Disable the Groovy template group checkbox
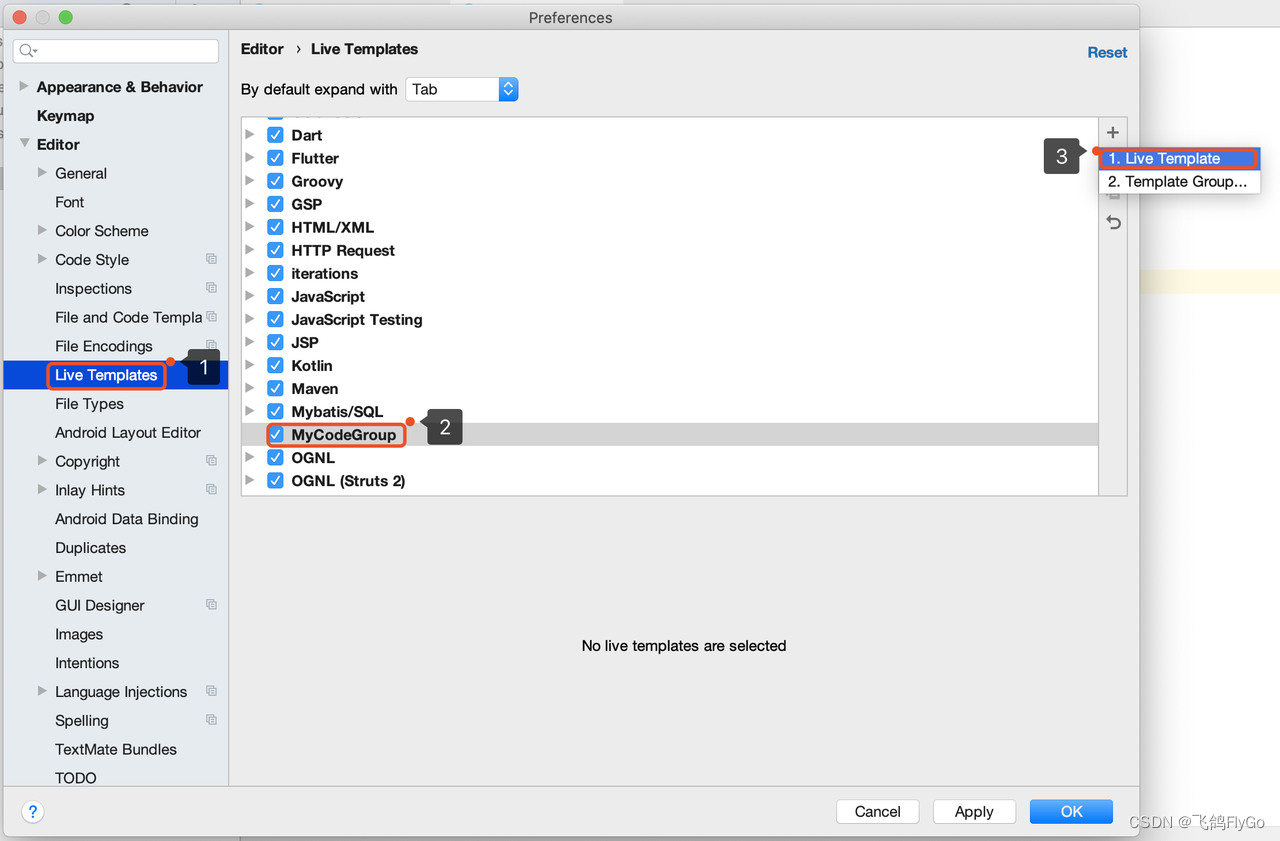This screenshot has width=1280, height=841. [x=275, y=181]
